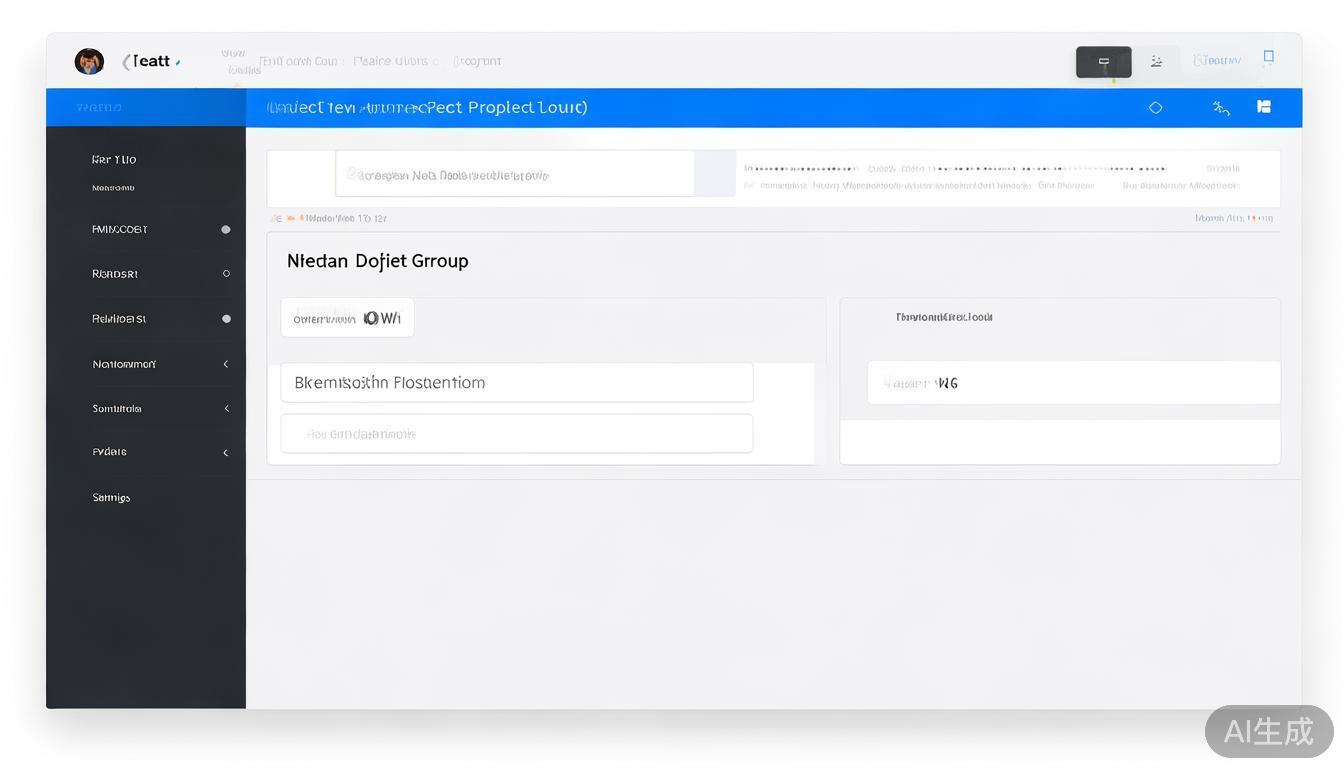Click the Teatt back link in the header
Screen dimensions: 1344x768
click(x=150, y=61)
